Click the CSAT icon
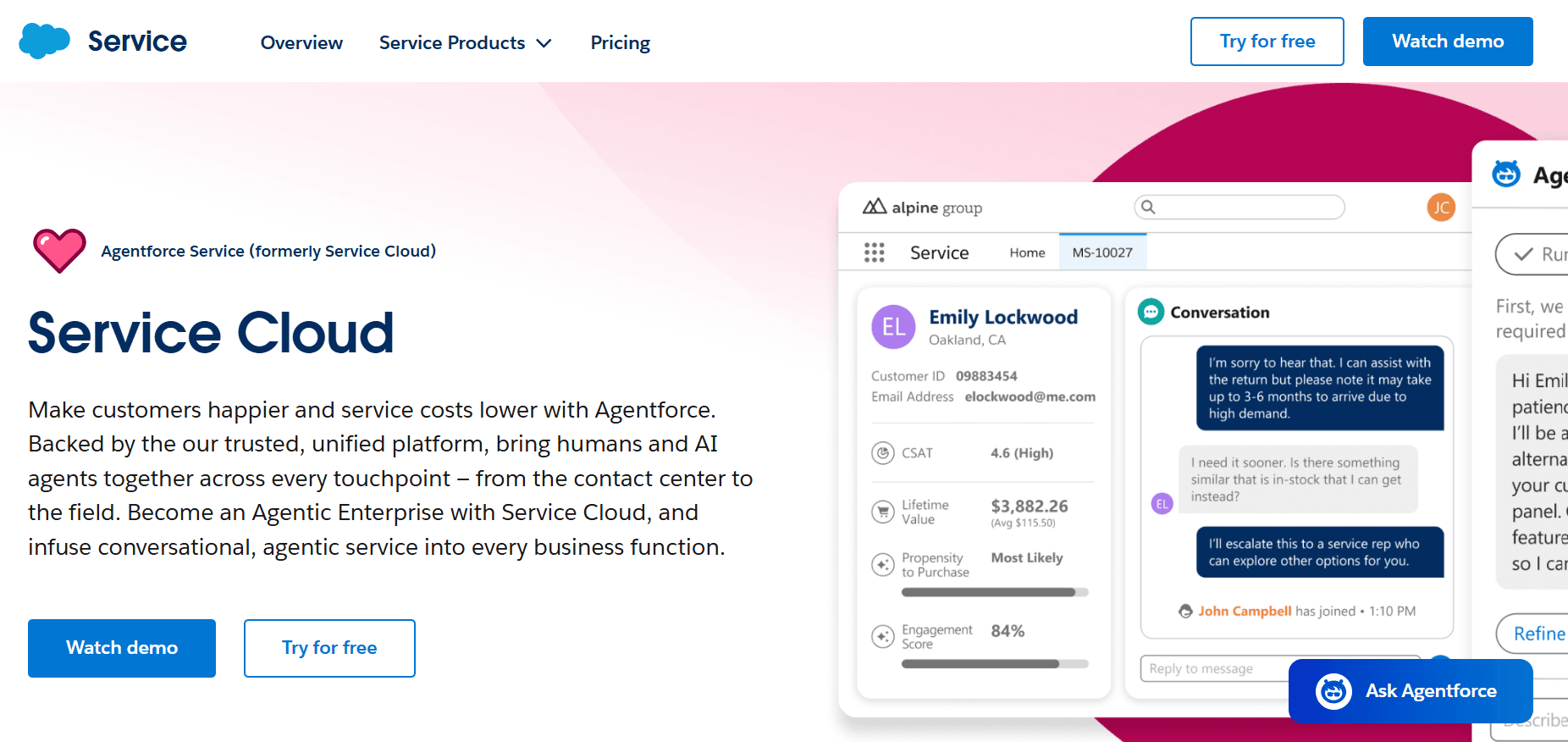 tap(883, 453)
